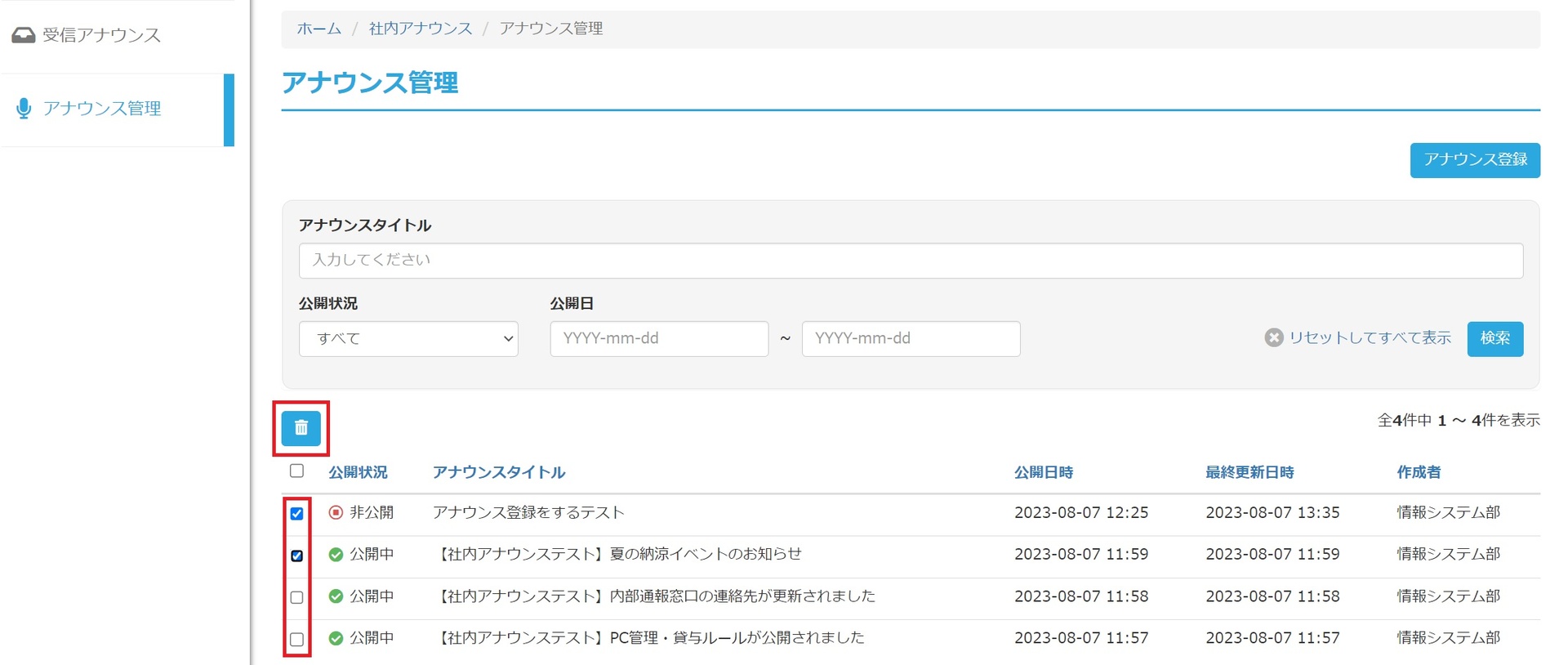Go to 社内アナウンス breadcrumb link

coord(421,29)
